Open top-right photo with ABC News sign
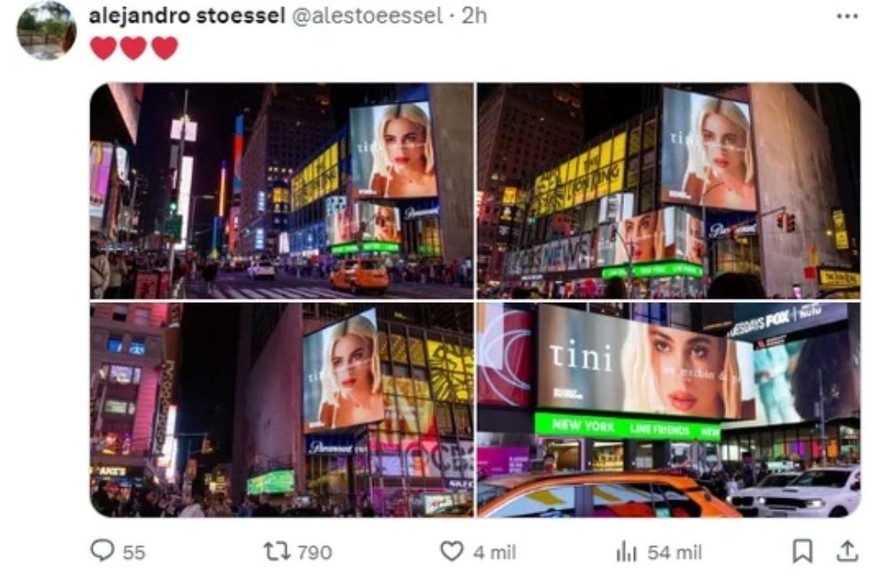The height and width of the screenshot is (580, 870). coord(669,191)
